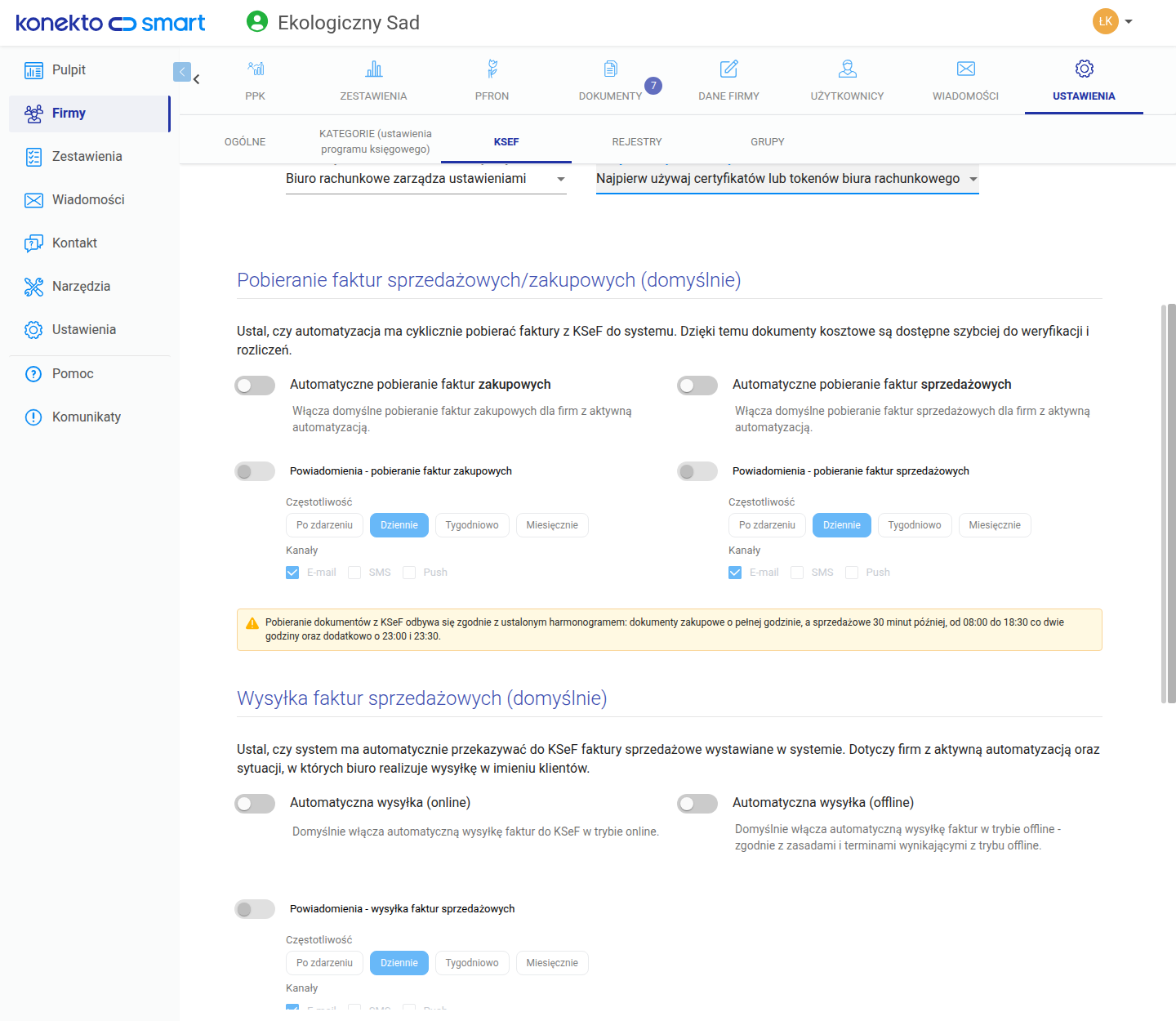Collapse the sidebar with the arrow button

pyautogui.click(x=182, y=72)
